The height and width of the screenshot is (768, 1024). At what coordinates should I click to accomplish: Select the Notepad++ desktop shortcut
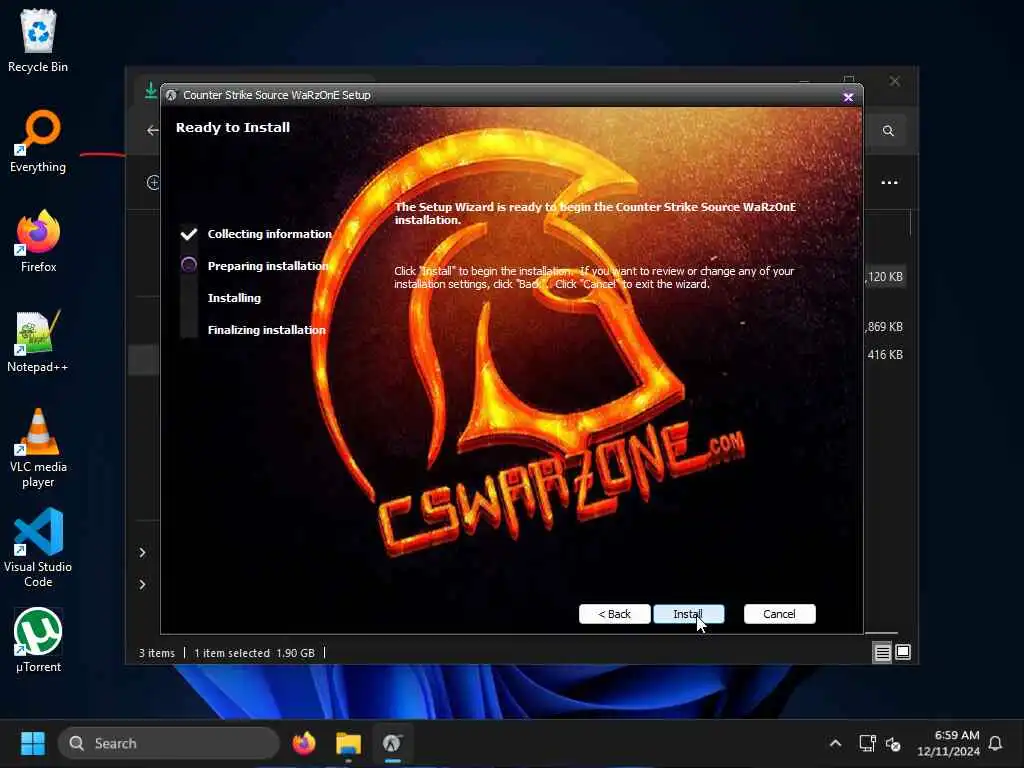coord(38,342)
